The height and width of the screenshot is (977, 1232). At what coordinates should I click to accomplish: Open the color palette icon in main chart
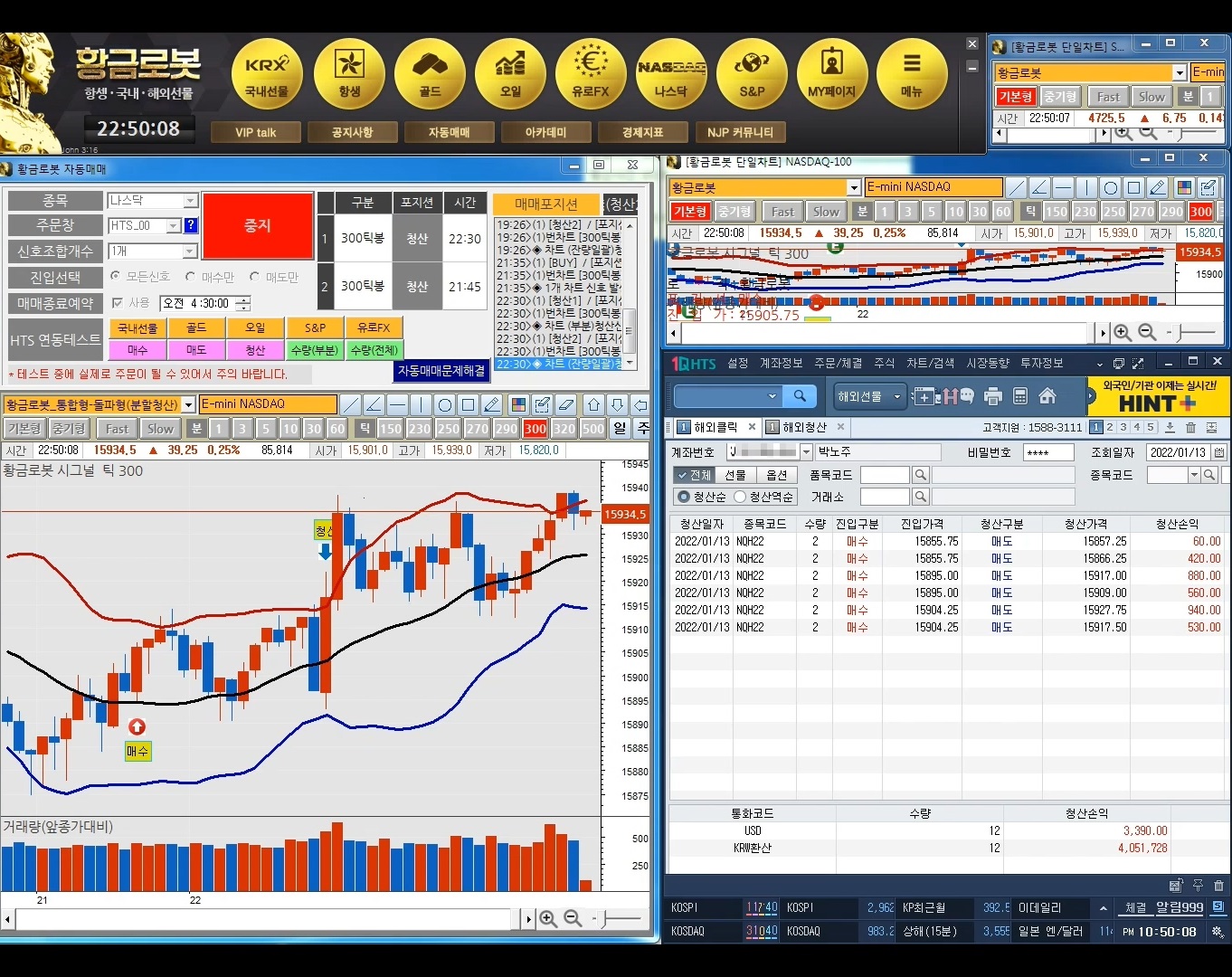[x=519, y=404]
